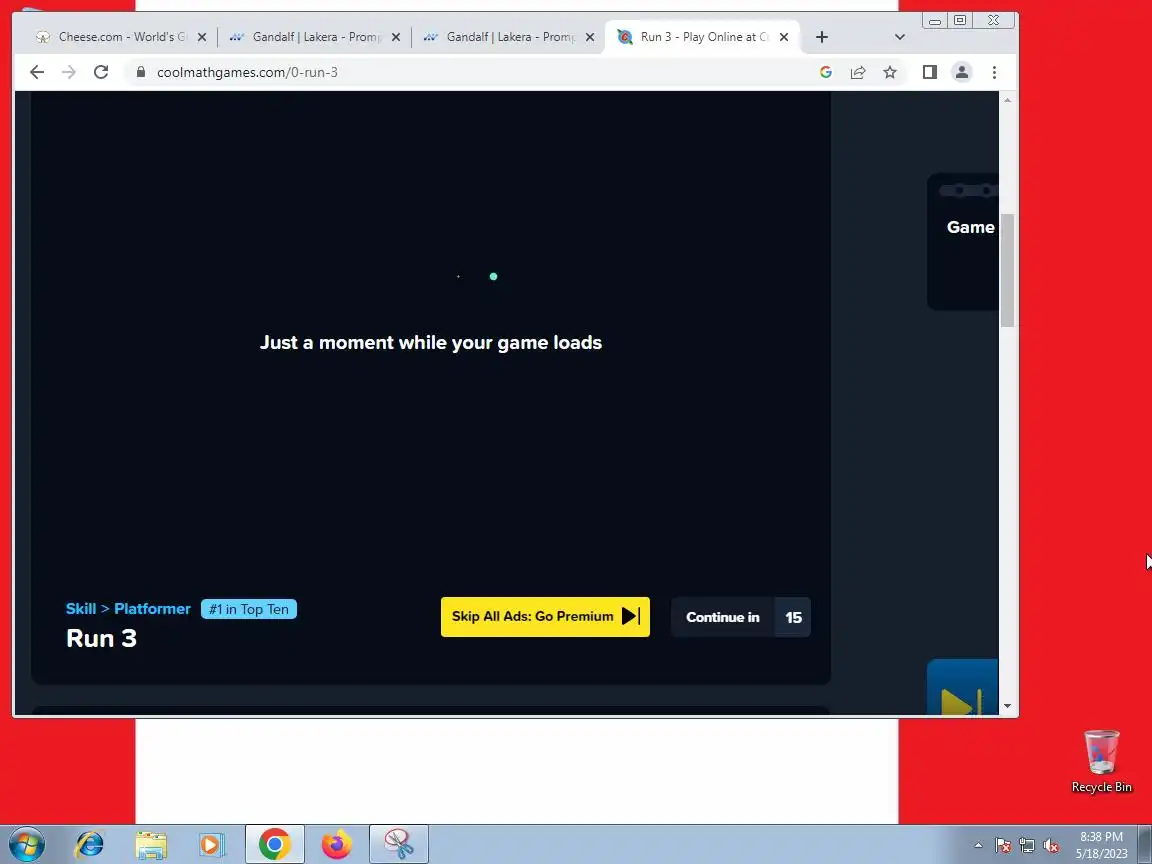Close the Cheese.com tab
1152x864 pixels.
[202, 37]
